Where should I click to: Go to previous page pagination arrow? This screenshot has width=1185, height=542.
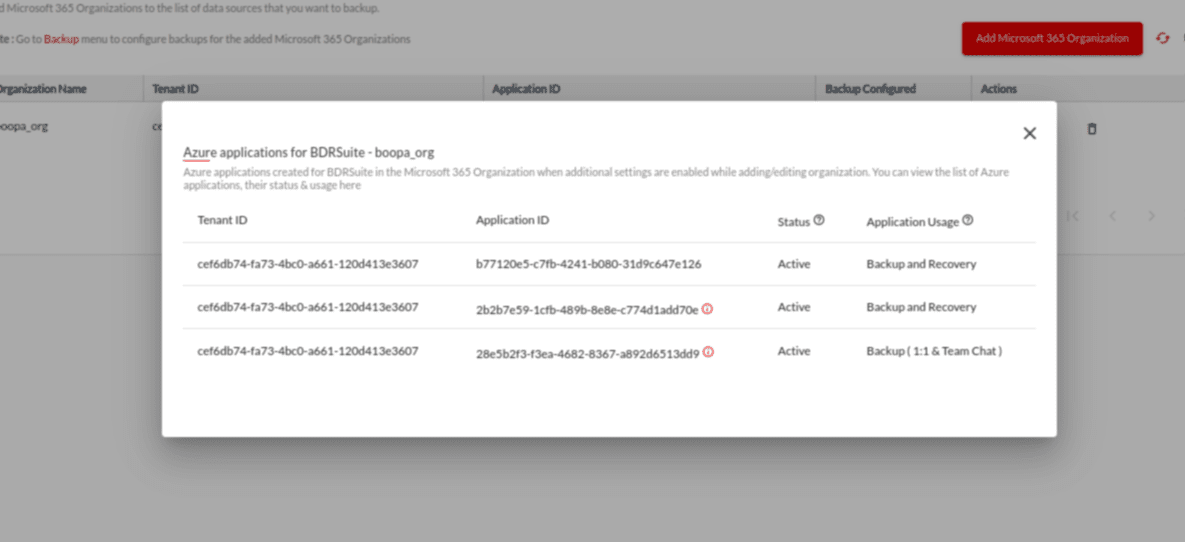point(1112,216)
